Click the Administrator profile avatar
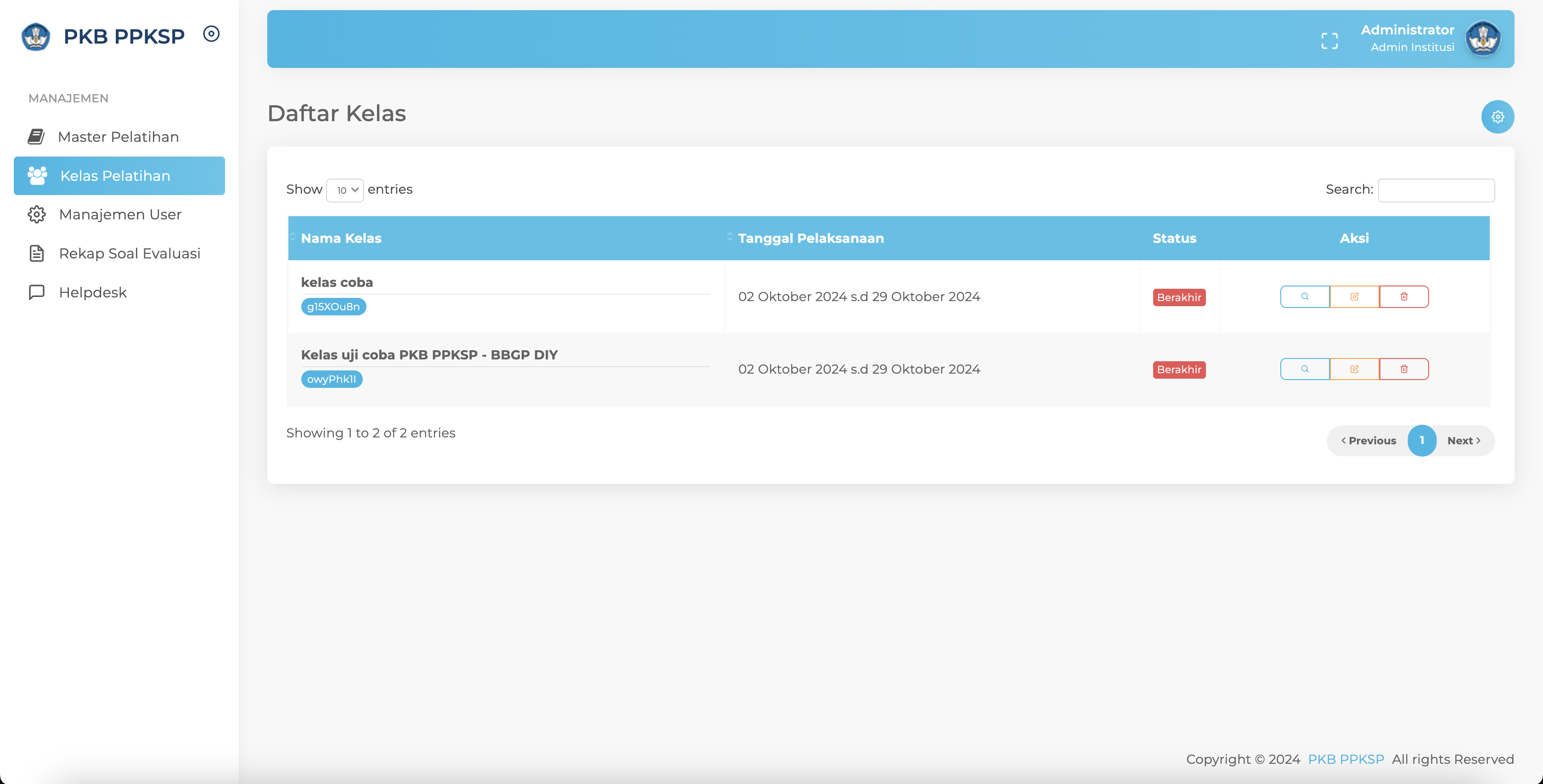This screenshot has width=1543, height=784. click(1482, 39)
